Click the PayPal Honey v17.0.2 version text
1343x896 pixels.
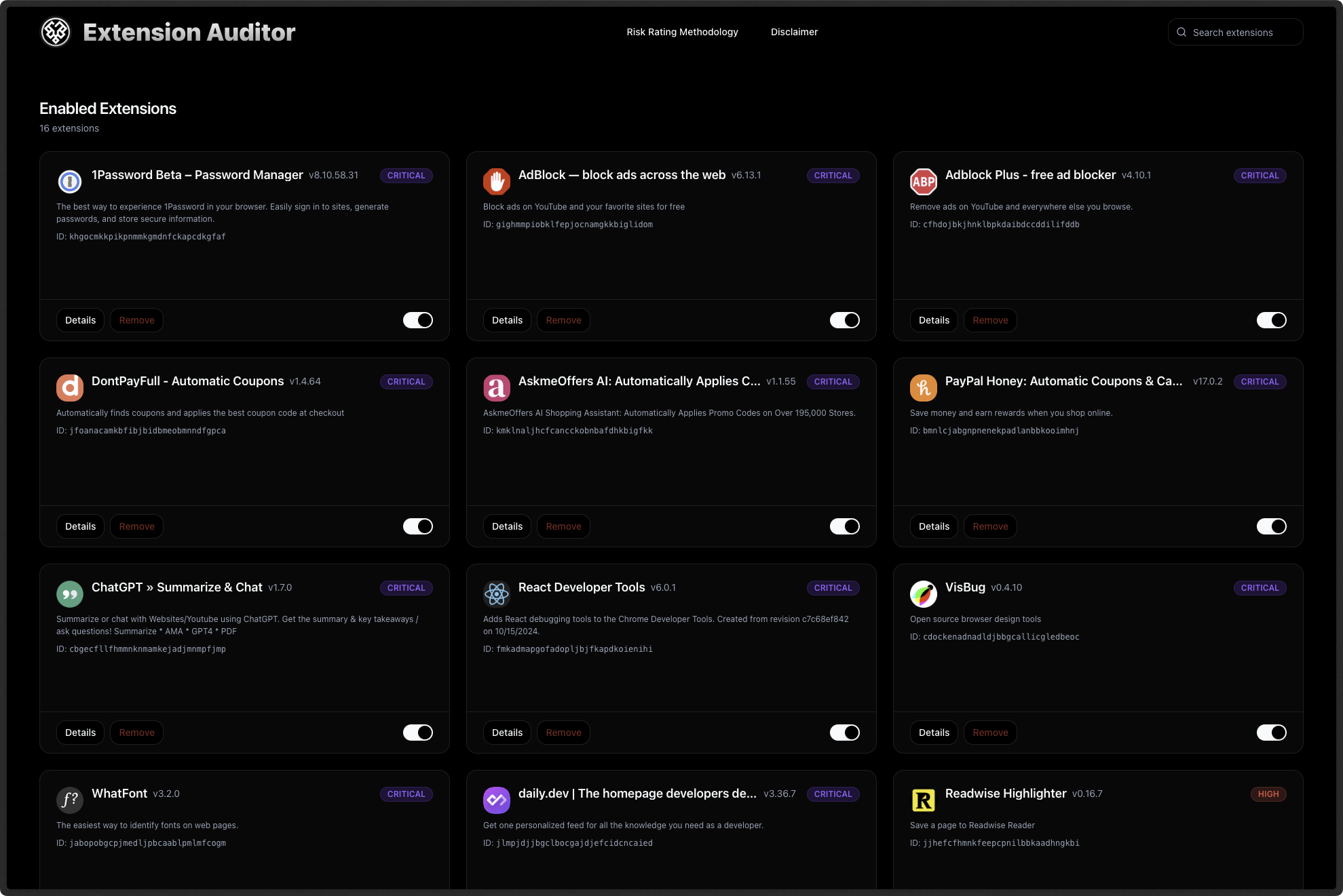pos(1207,381)
